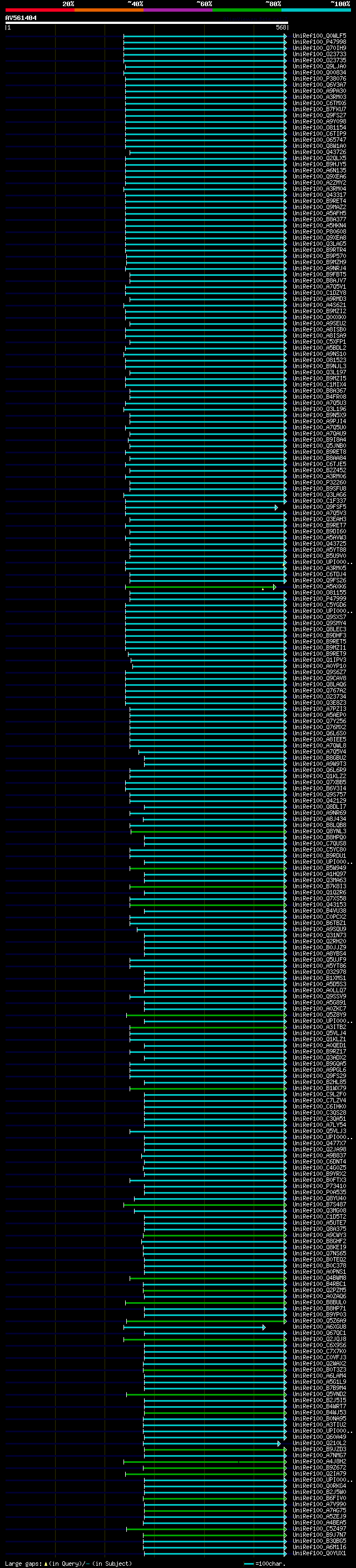Select hit label UniRef100_O23735
Image resolution: width=356 pixels, height=1568 pixels.
[319, 60]
